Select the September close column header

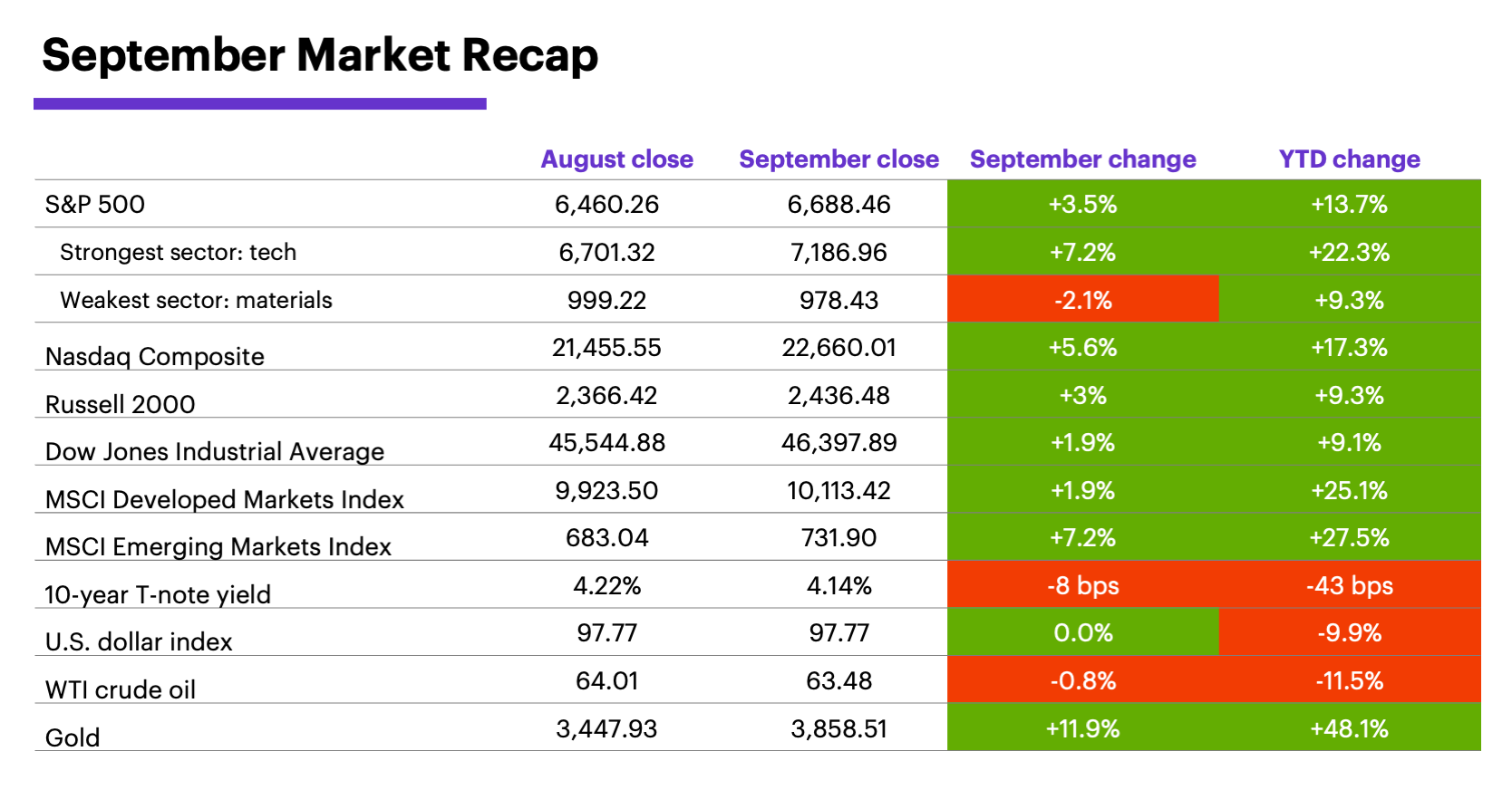click(x=838, y=159)
